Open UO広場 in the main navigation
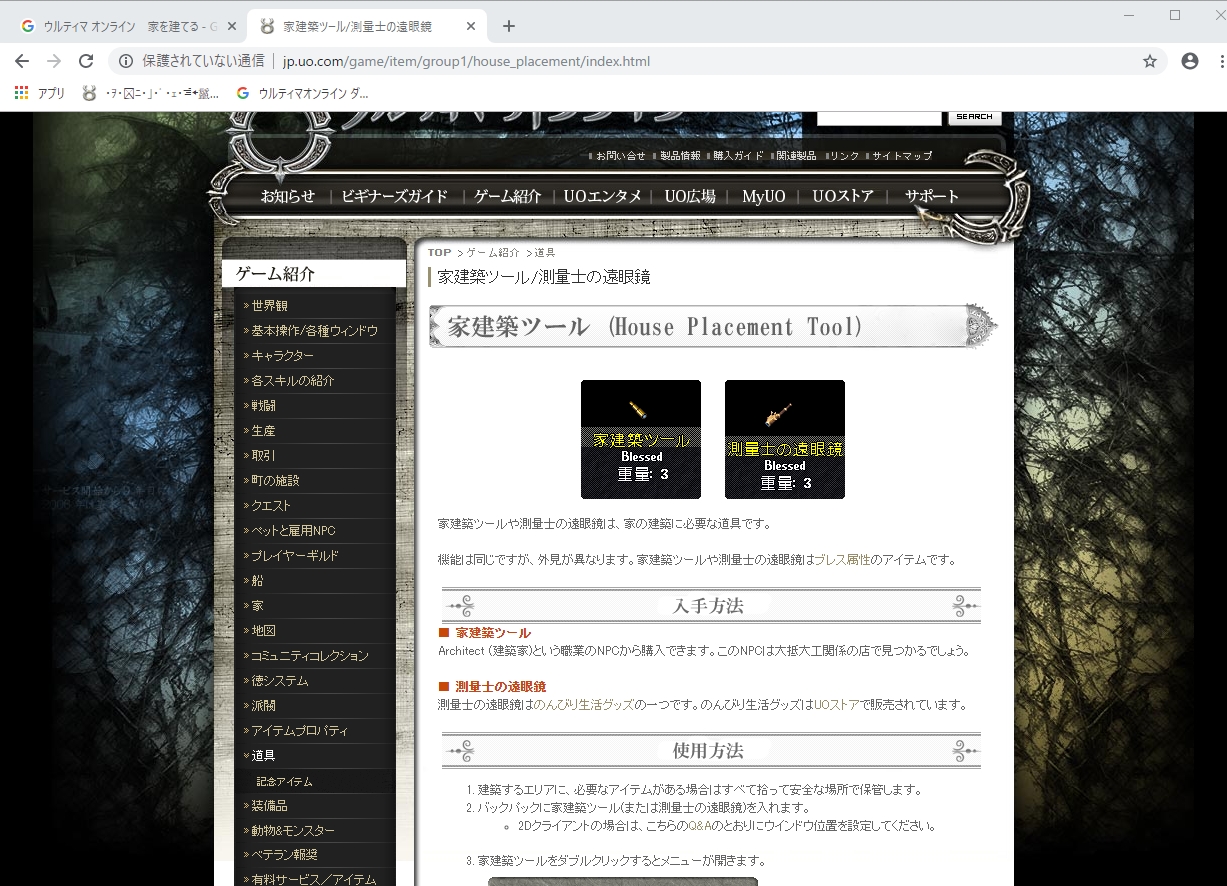Viewport: 1227px width, 886px height. pos(690,196)
